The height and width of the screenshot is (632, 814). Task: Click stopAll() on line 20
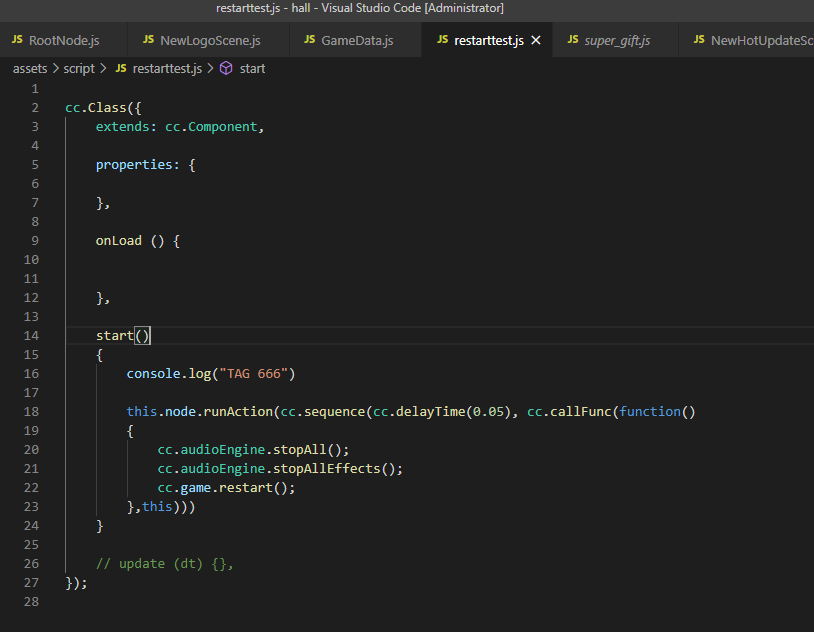tap(307, 449)
